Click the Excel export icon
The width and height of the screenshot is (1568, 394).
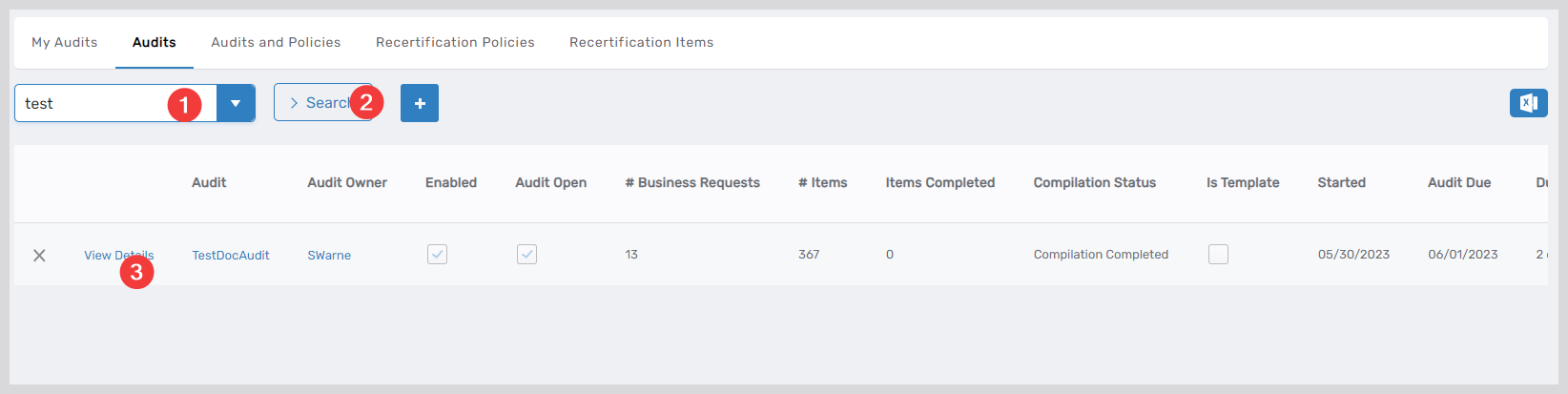tap(1528, 103)
